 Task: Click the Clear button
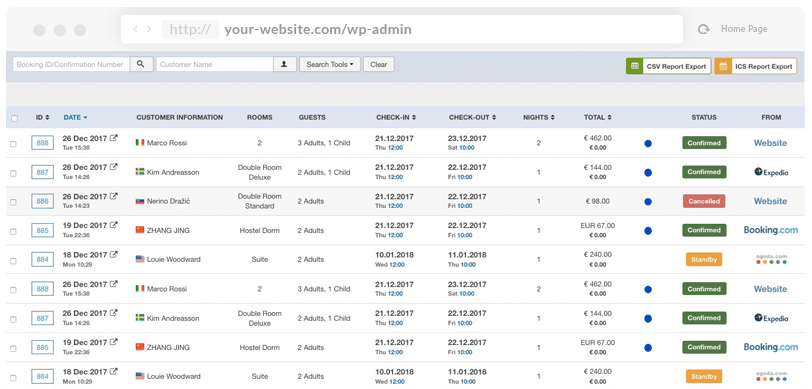coord(379,65)
